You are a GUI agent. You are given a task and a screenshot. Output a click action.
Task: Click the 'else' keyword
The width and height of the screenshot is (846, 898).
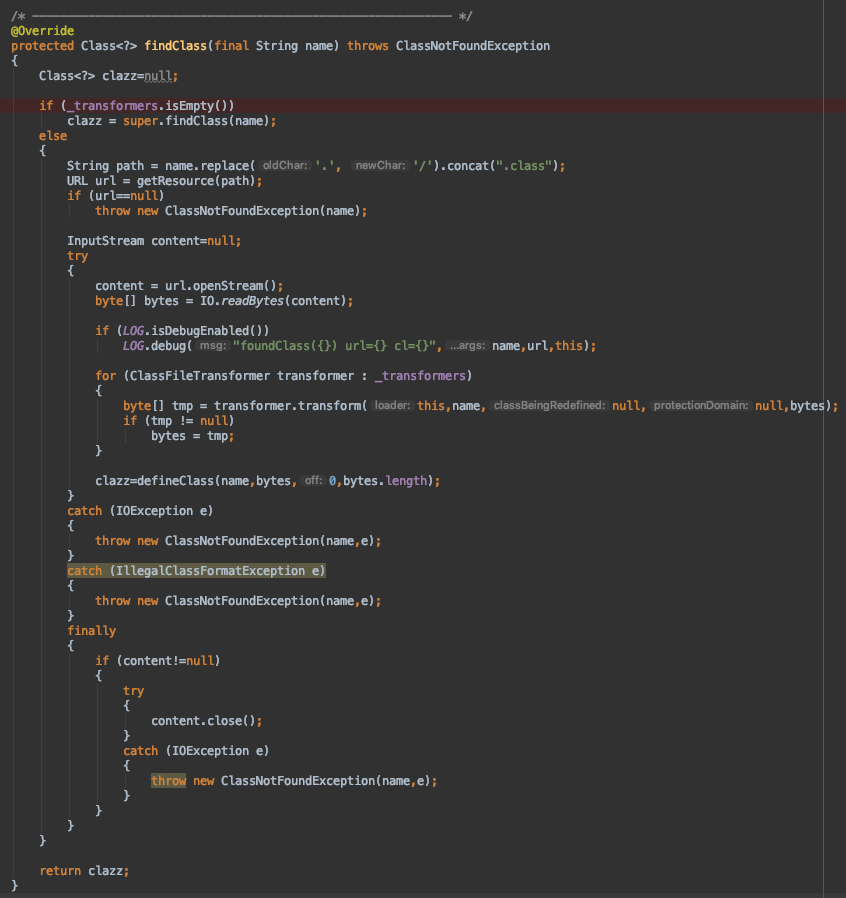[x=53, y=136]
